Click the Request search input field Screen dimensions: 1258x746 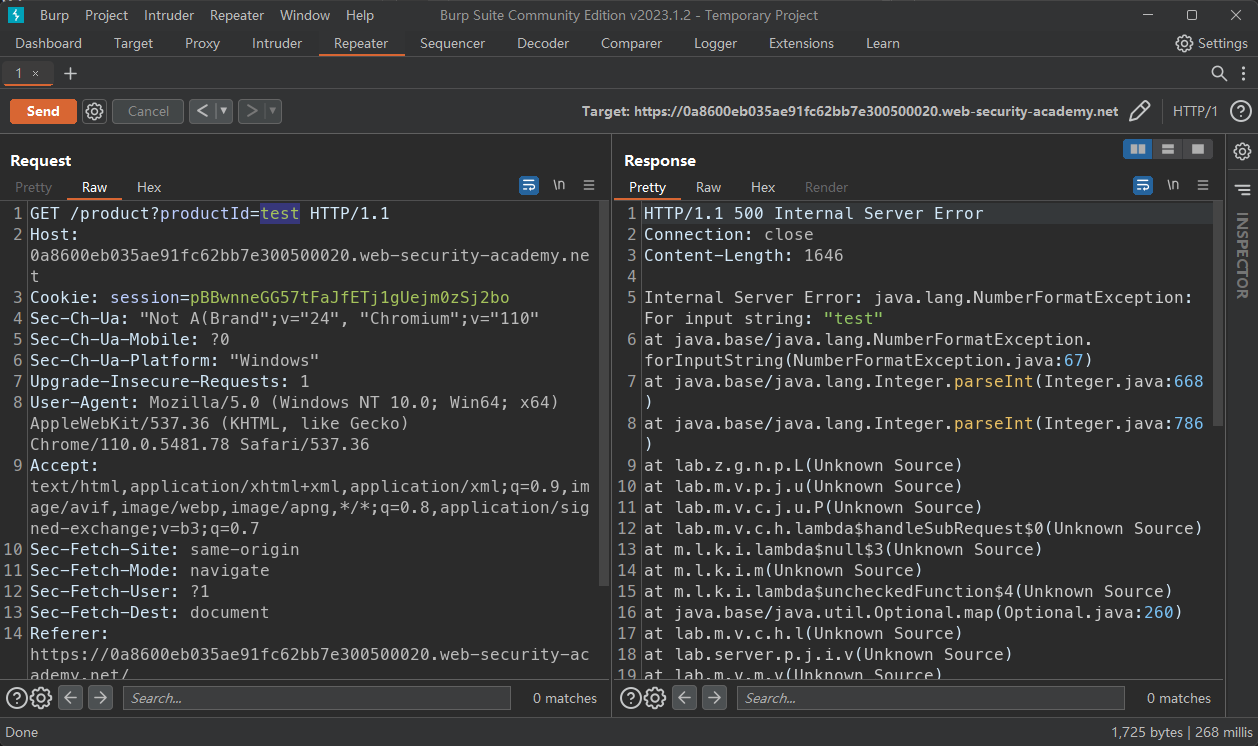[317, 698]
